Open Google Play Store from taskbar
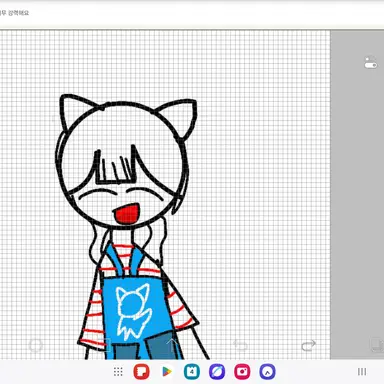This screenshot has width=384, height=384. point(167,372)
